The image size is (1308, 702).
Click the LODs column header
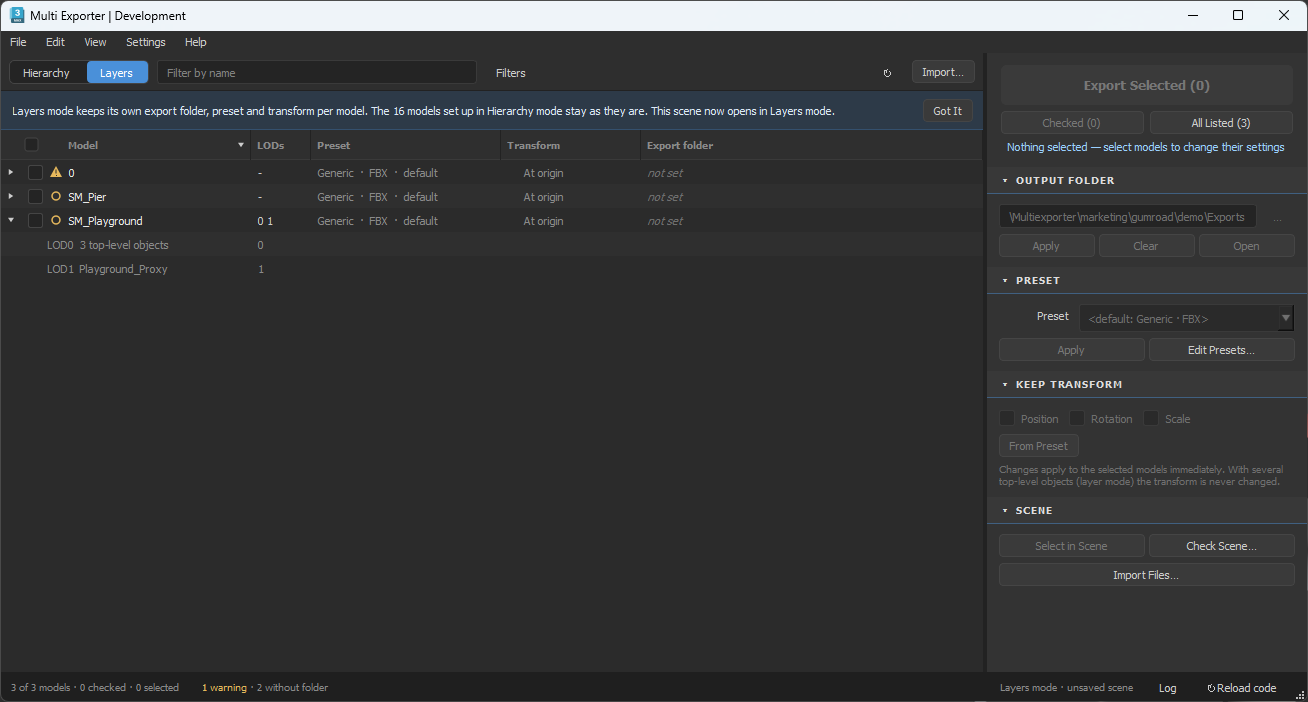(x=280, y=146)
